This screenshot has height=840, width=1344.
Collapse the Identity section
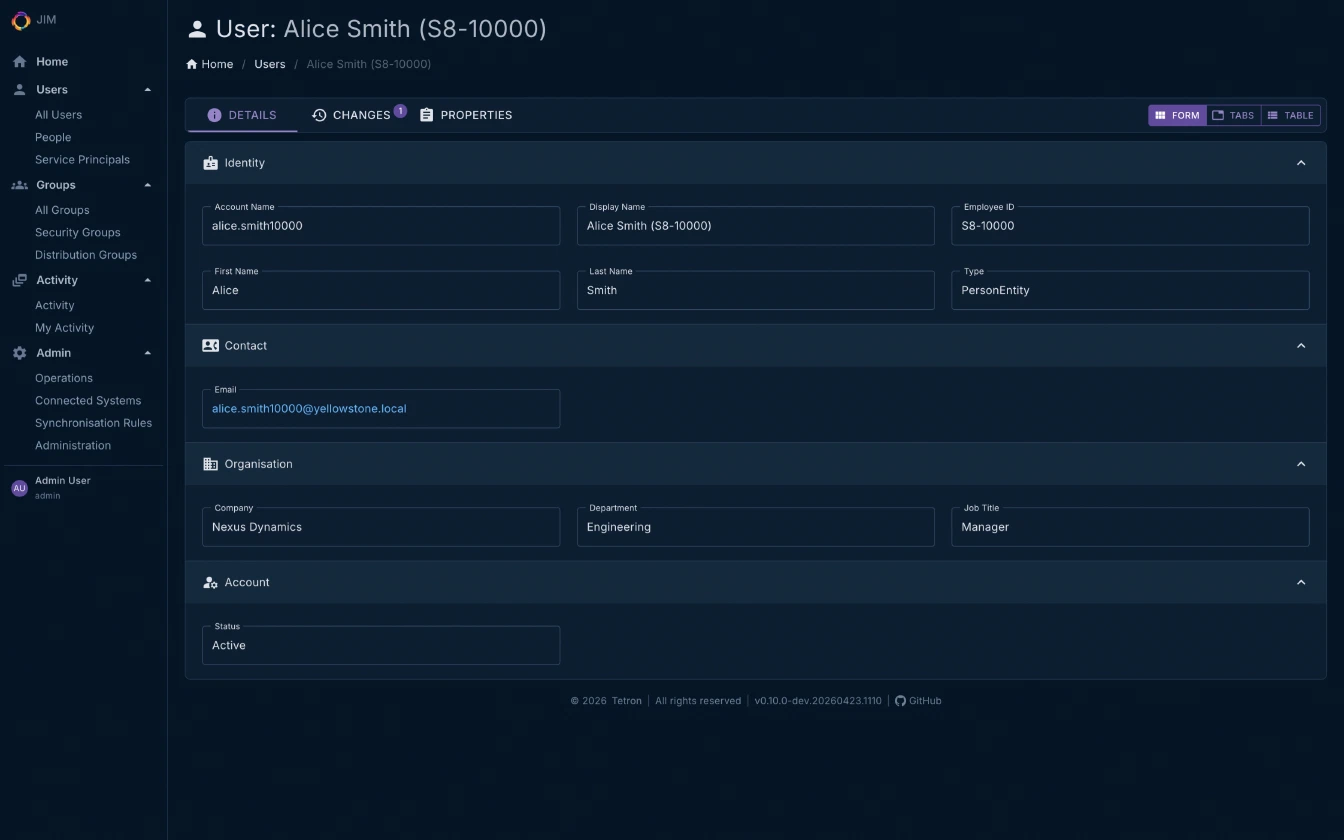point(1301,162)
